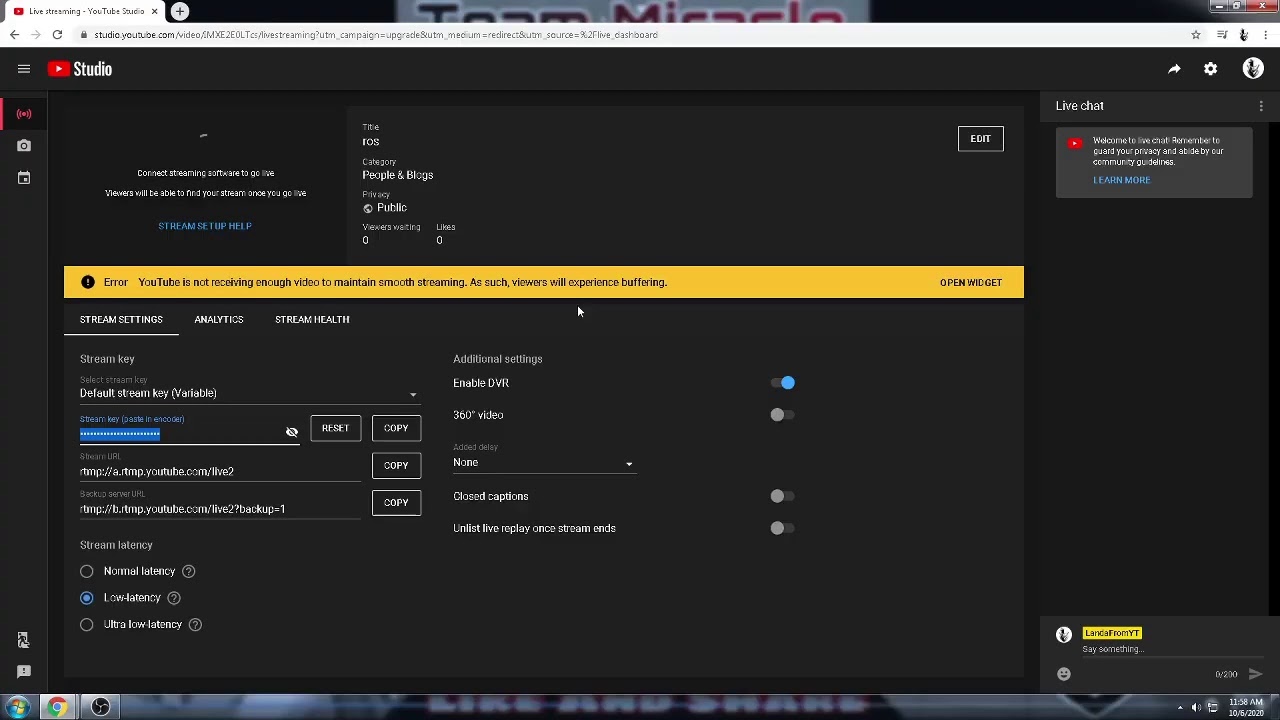1280x720 pixels.
Task: Open the browser media control icon
Action: [x=1222, y=35]
